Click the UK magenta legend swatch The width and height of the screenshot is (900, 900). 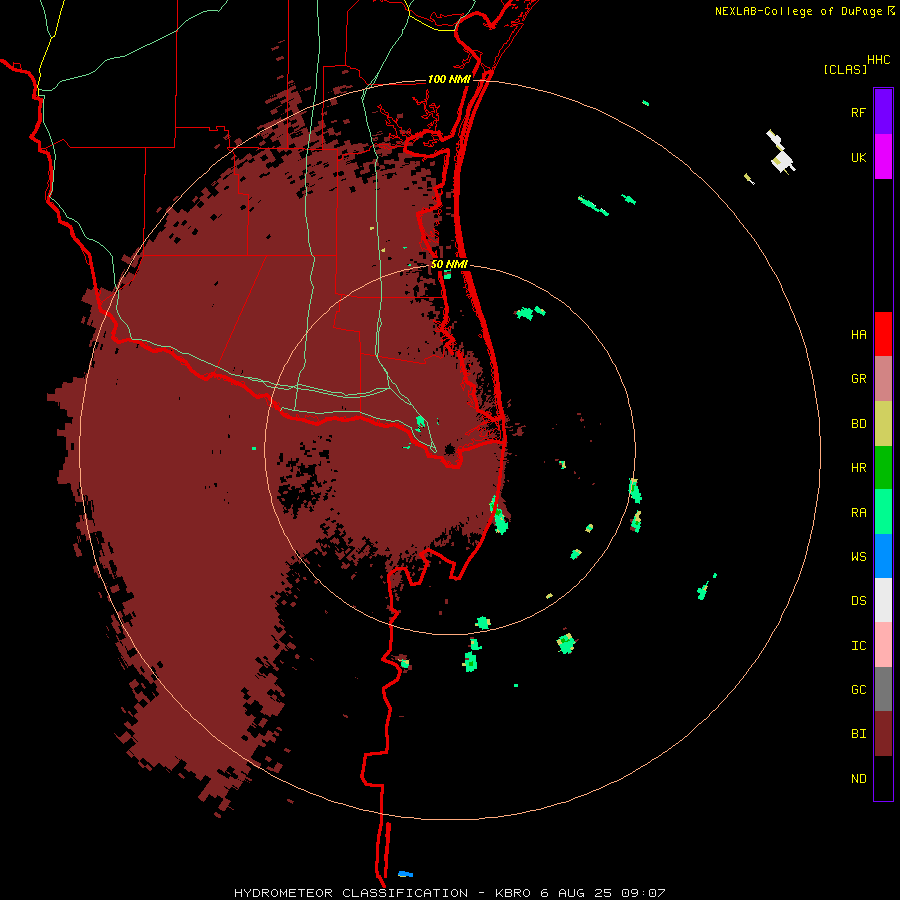click(x=883, y=157)
